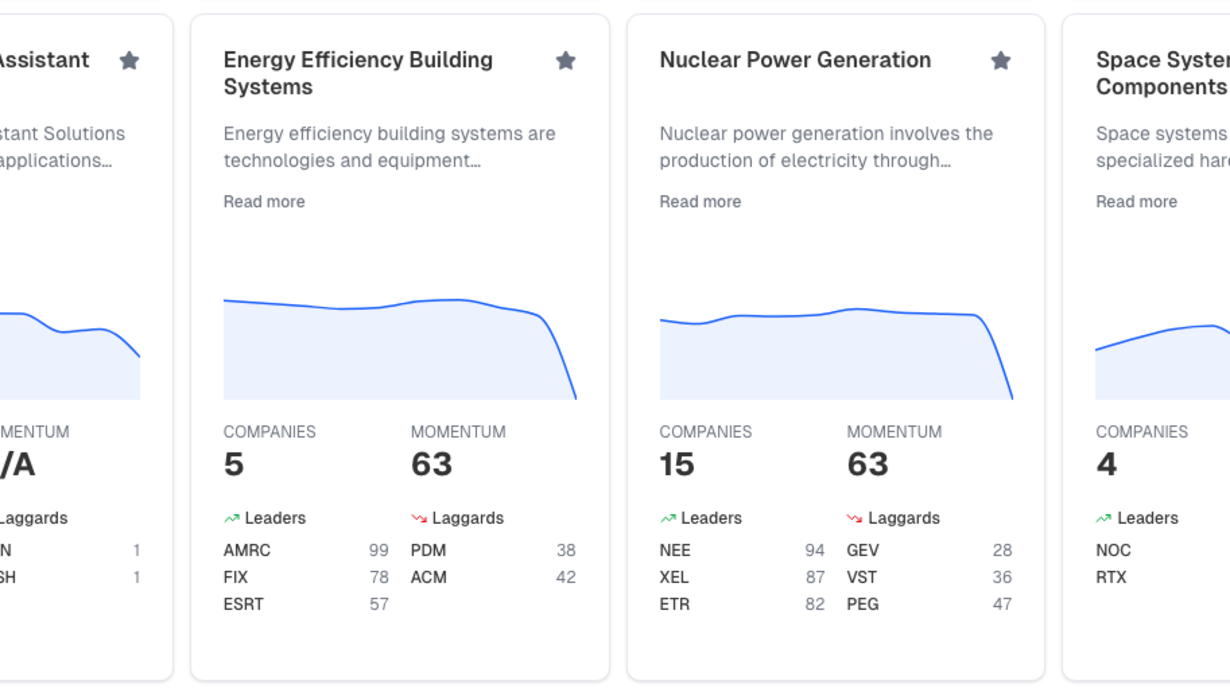Screen dimensions: 1230x692
Task: Click the red Laggards trend icon in Nuclear card
Action: click(x=855, y=518)
